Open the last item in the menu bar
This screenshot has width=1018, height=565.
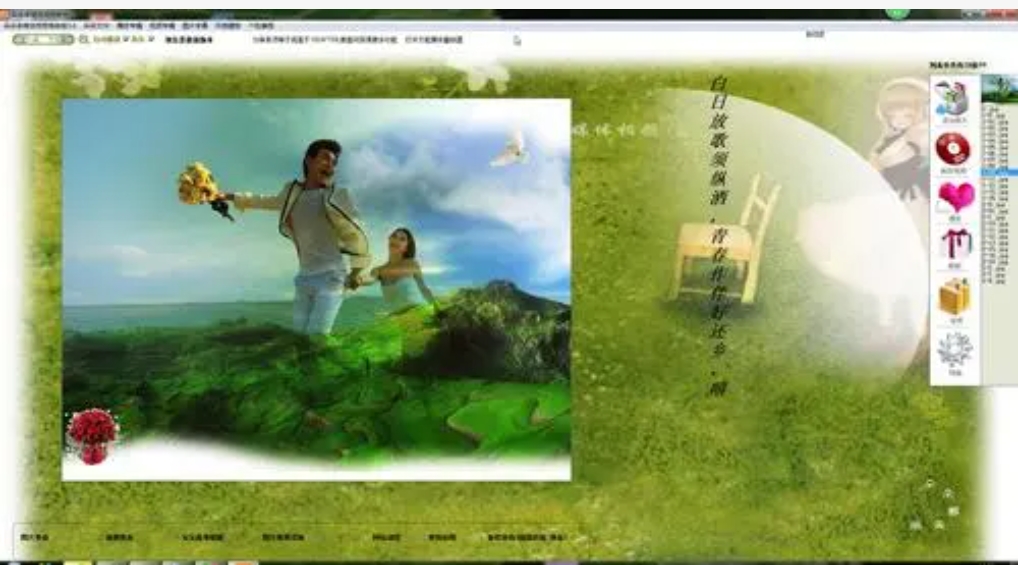(261, 26)
